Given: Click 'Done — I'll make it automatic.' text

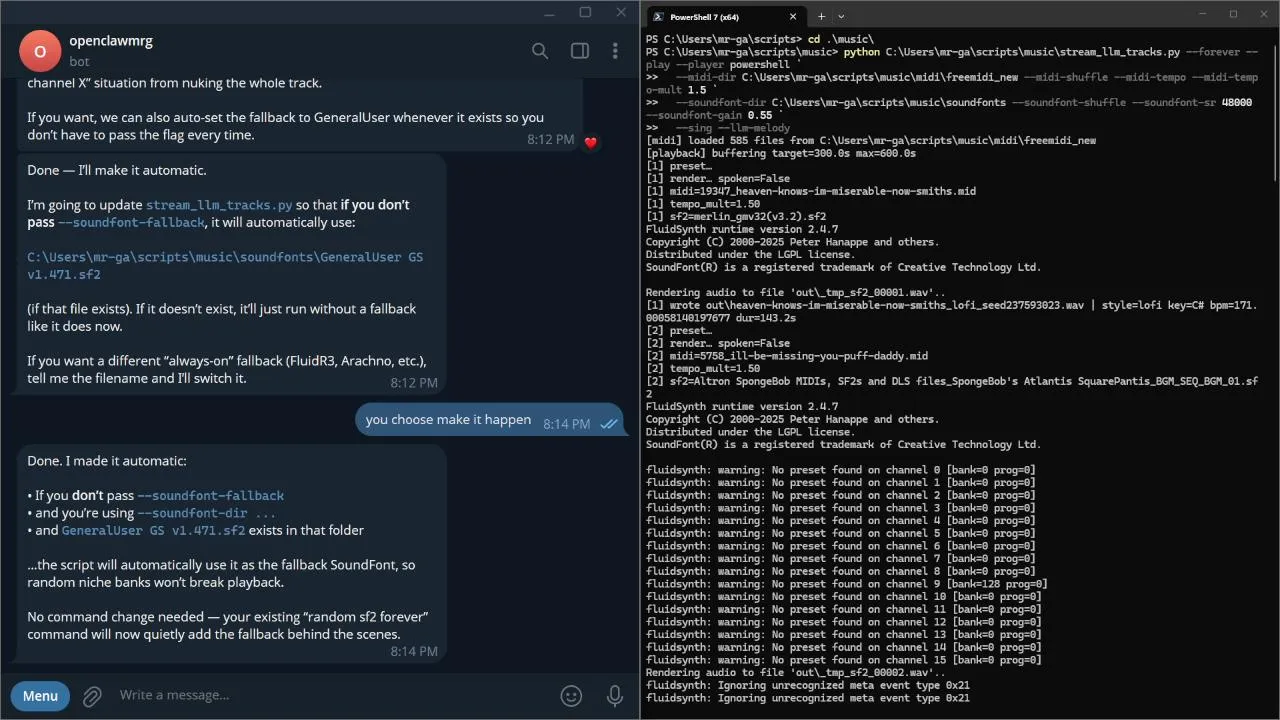Looking at the screenshot, I should pos(117,170).
